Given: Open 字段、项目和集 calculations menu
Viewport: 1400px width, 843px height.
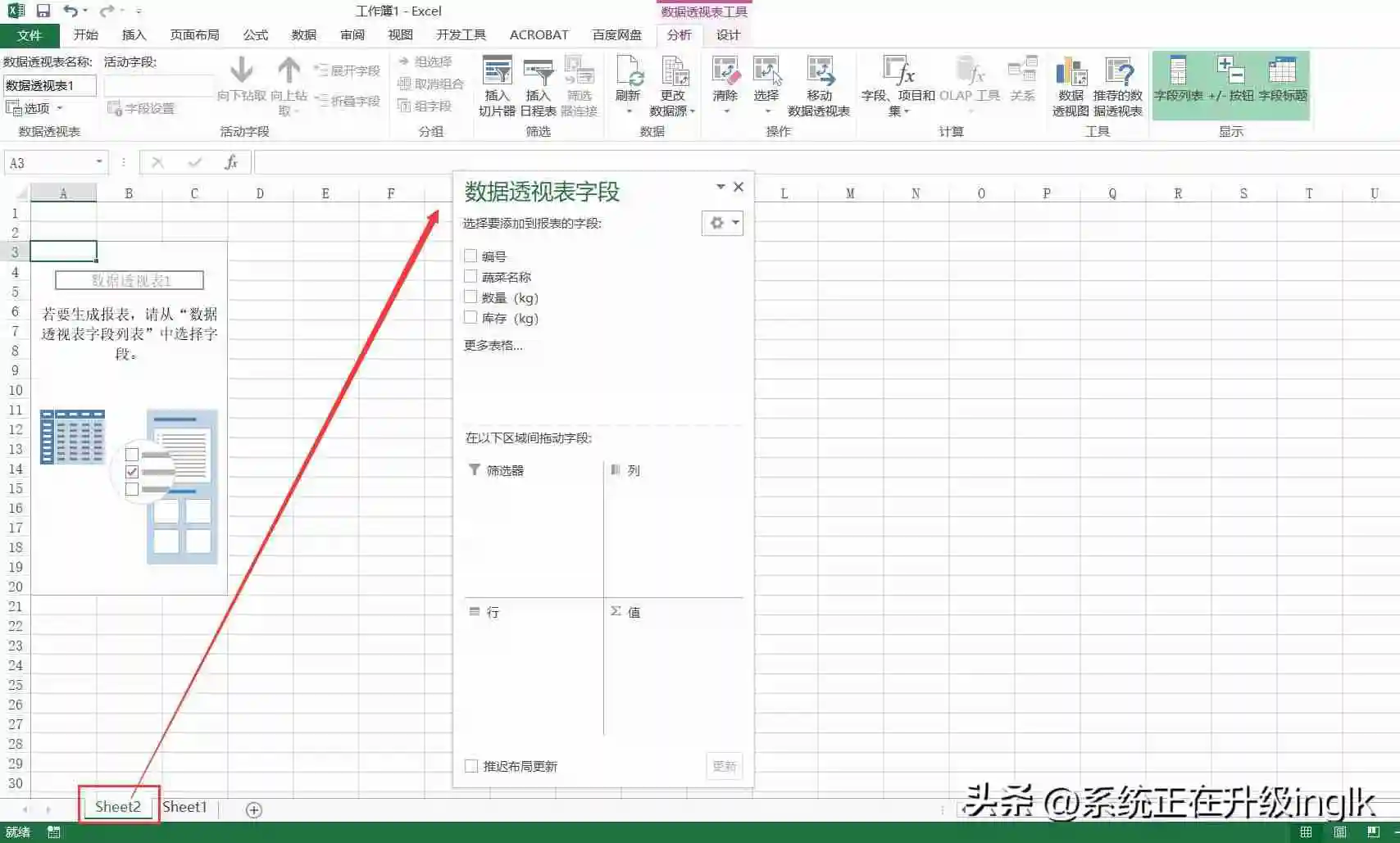Looking at the screenshot, I should coord(898,86).
